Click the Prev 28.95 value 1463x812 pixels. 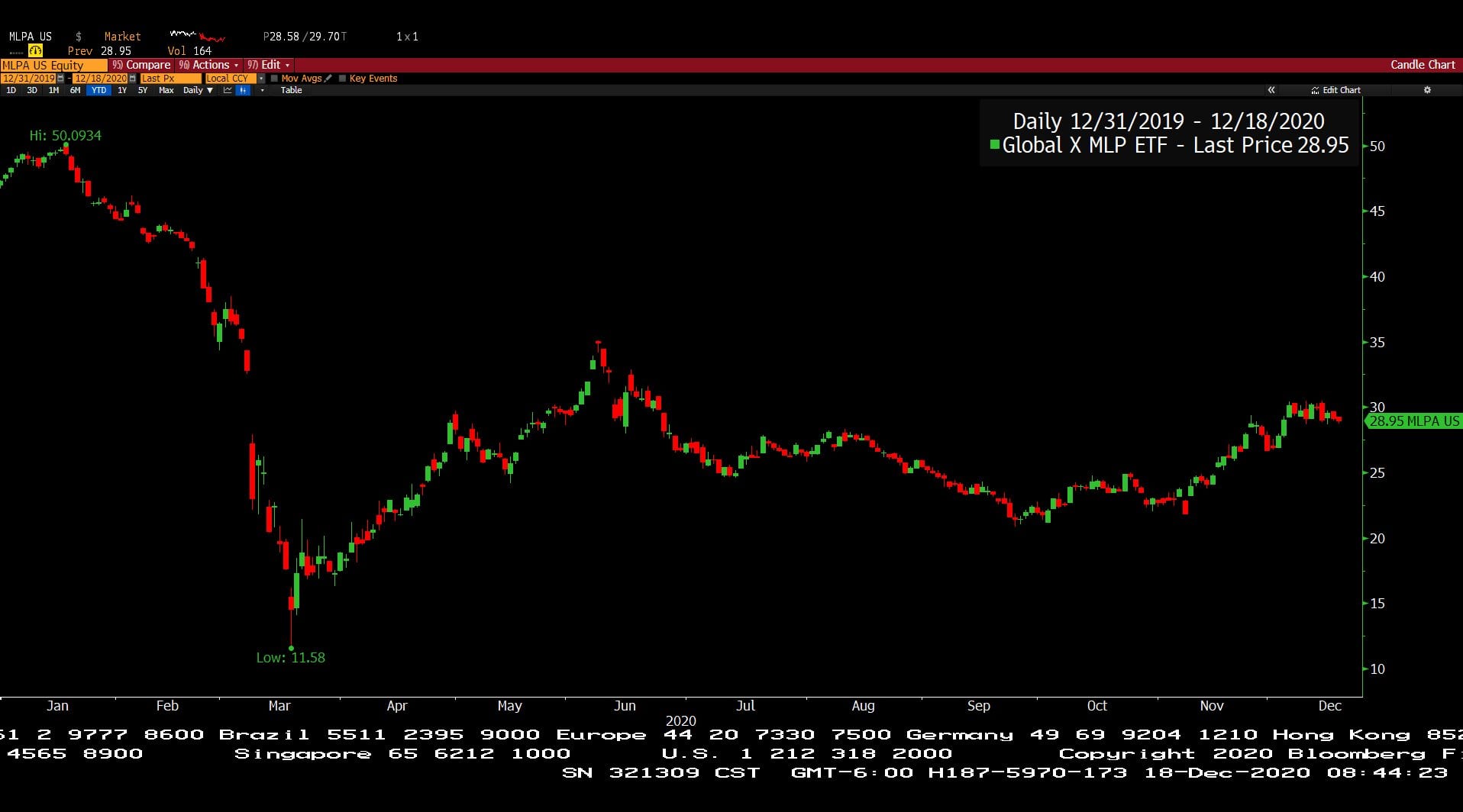coord(99,51)
